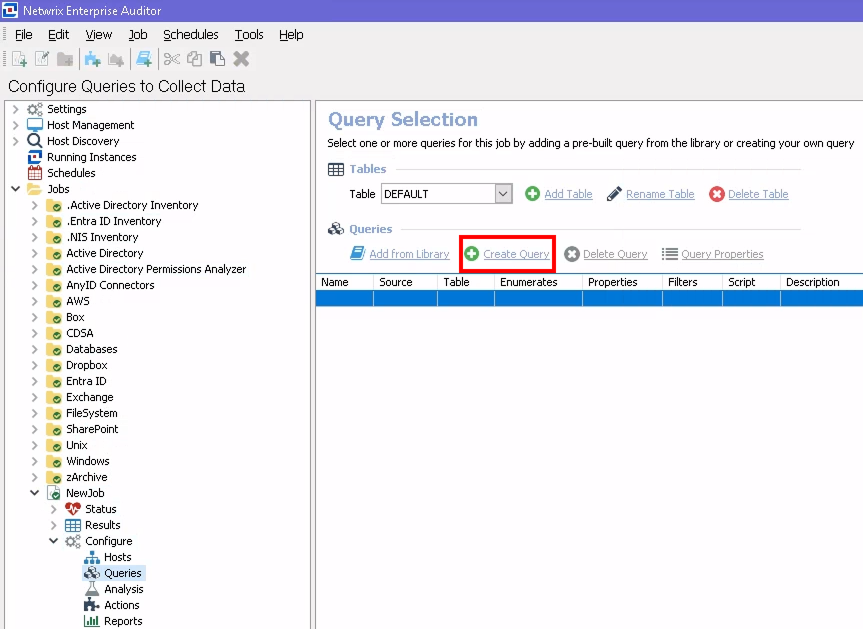Click the pencil Rename Table icon
Image resolution: width=863 pixels, height=629 pixels.
[614, 194]
